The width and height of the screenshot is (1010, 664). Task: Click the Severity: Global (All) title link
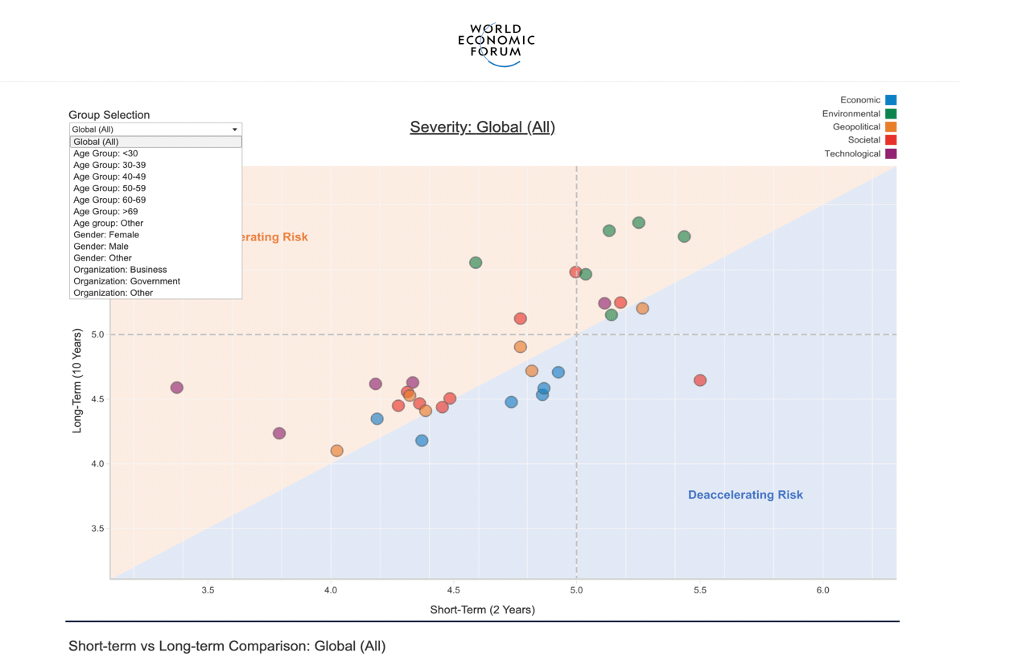[x=482, y=127]
